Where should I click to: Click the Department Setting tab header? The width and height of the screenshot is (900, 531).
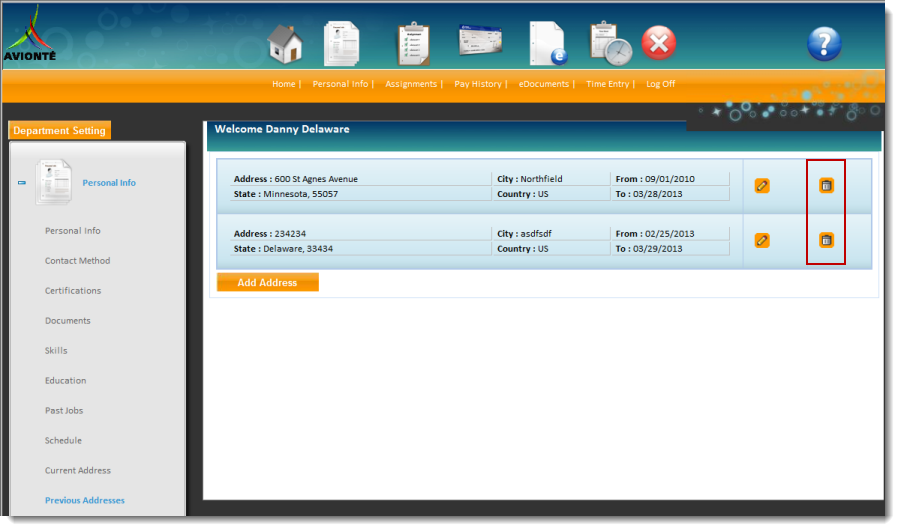tap(58, 131)
